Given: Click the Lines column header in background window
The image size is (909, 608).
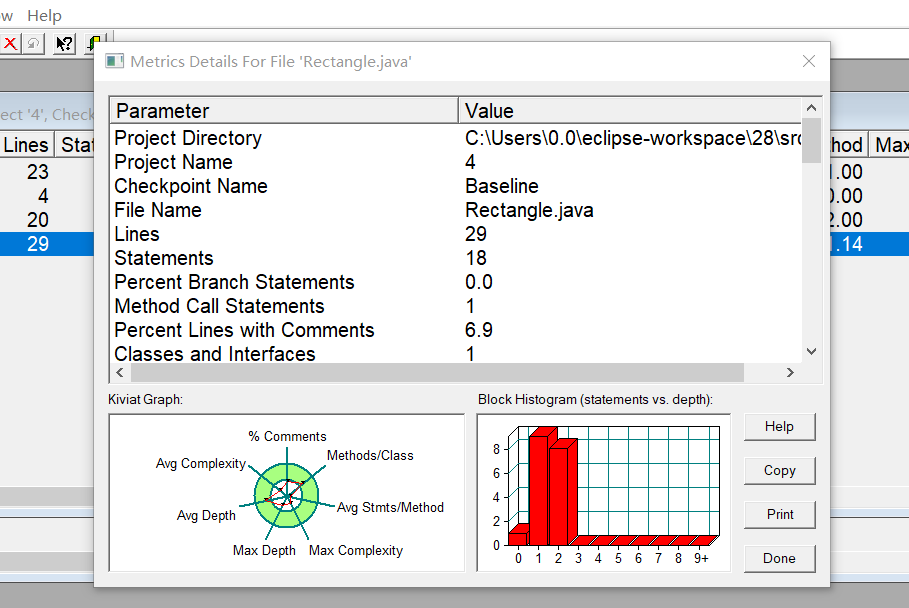Looking at the screenshot, I should pos(26,145).
